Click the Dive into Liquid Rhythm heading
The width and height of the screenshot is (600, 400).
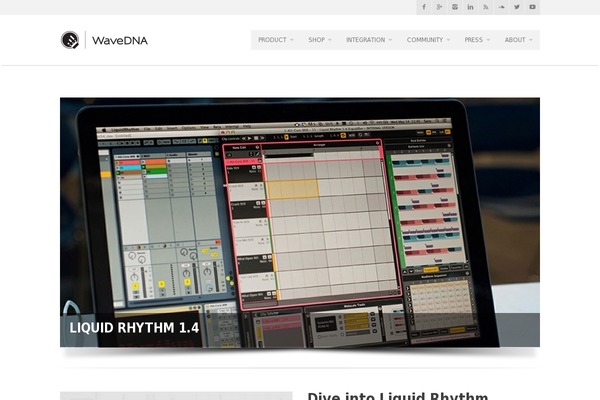click(x=398, y=396)
